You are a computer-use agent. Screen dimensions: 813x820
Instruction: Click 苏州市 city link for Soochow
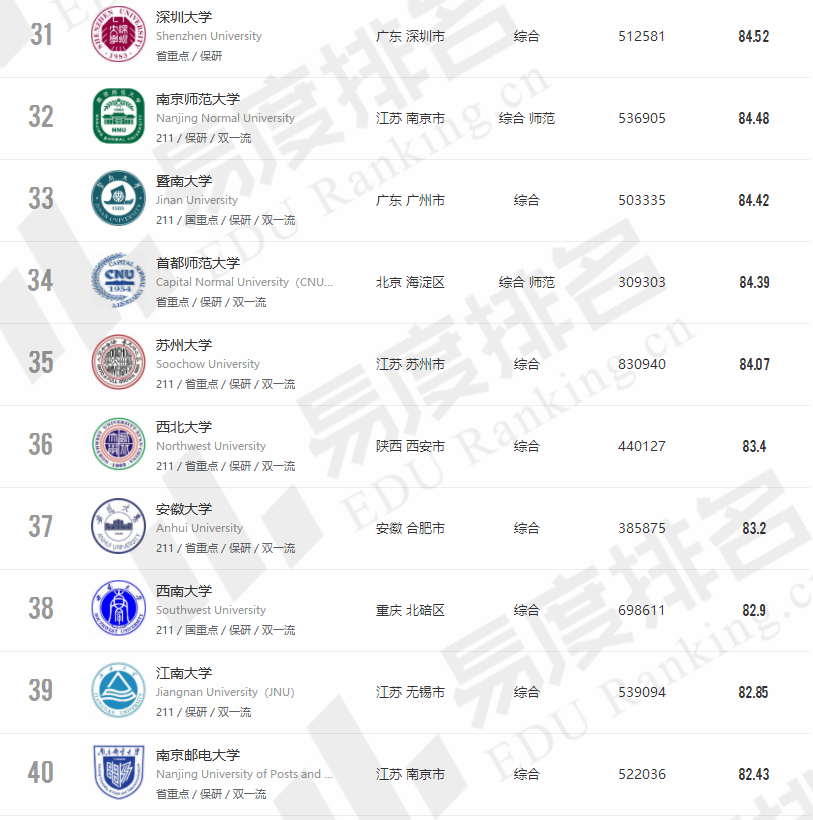click(x=426, y=364)
